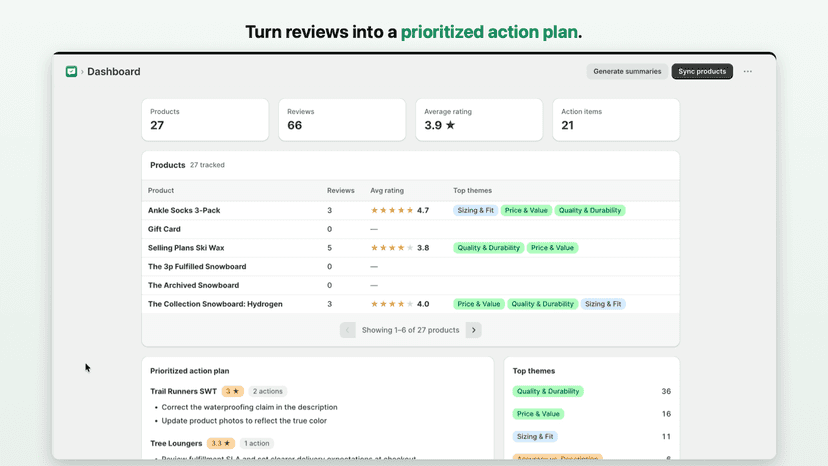Click the Top themes panel heading
828x466 pixels.
pyautogui.click(x=534, y=371)
